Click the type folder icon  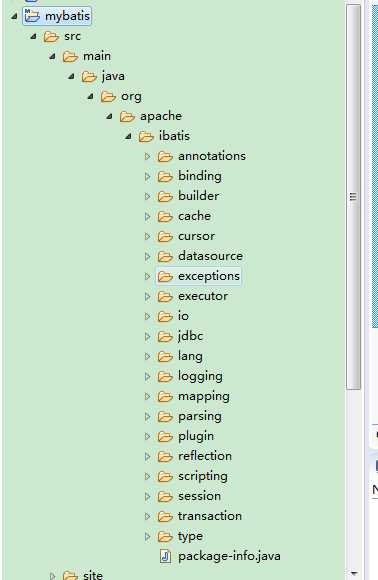(x=165, y=536)
